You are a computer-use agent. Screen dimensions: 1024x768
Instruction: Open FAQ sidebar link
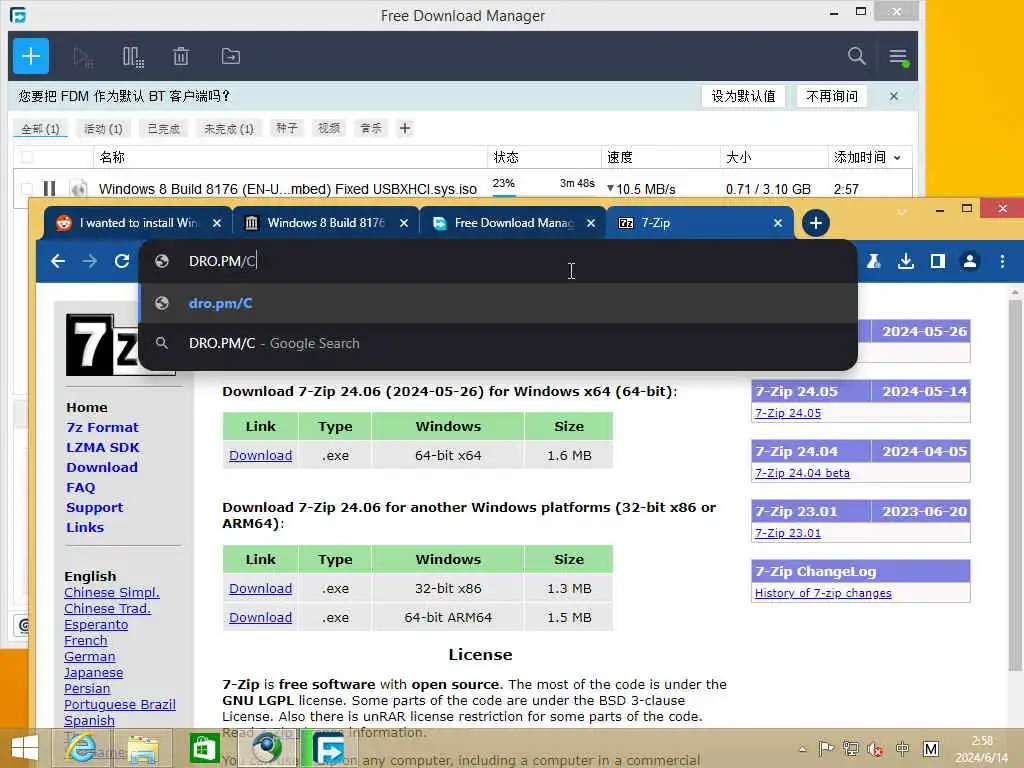click(80, 487)
